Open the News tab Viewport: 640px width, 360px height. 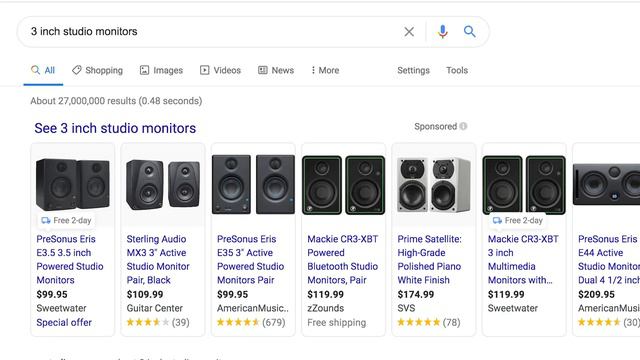pos(276,70)
